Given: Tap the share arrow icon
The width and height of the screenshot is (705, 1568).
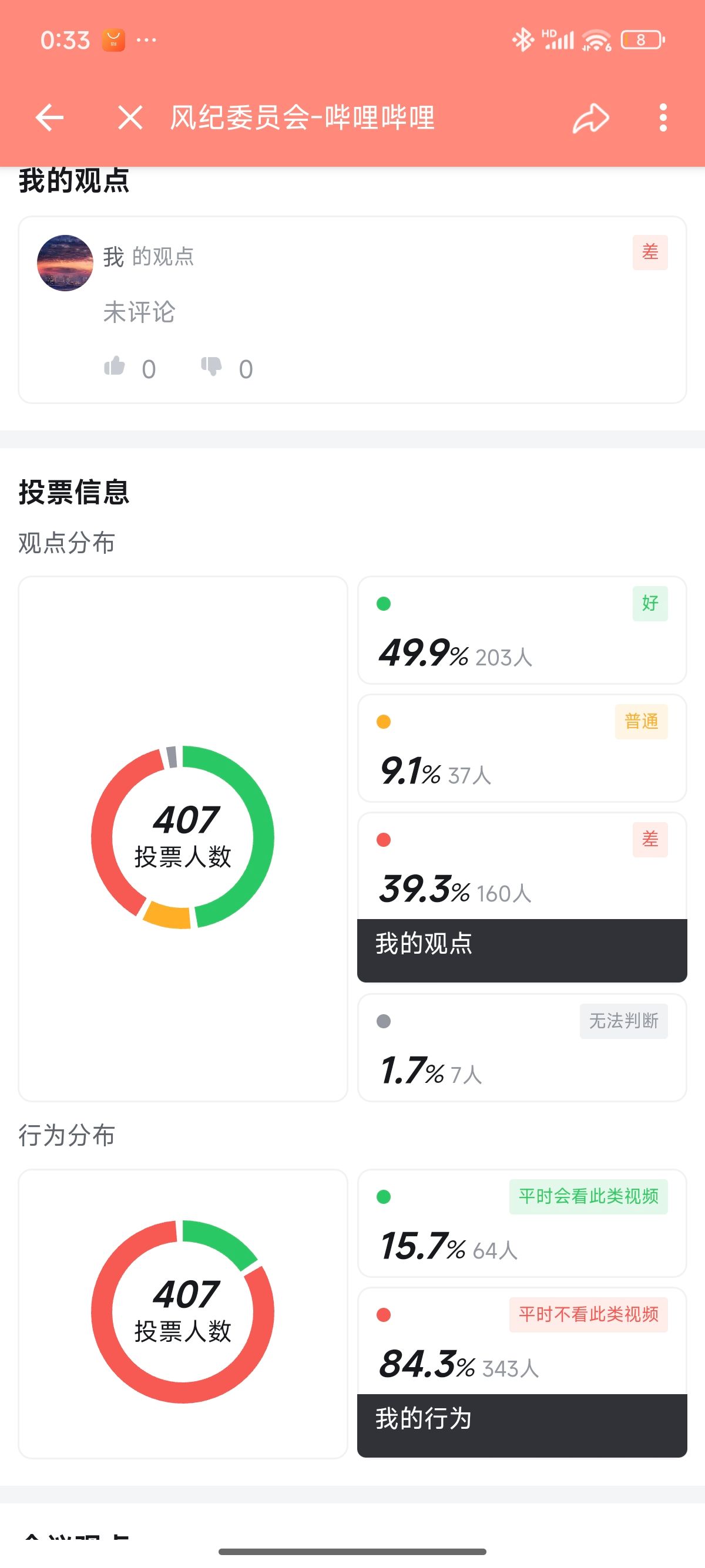Looking at the screenshot, I should pos(590,117).
